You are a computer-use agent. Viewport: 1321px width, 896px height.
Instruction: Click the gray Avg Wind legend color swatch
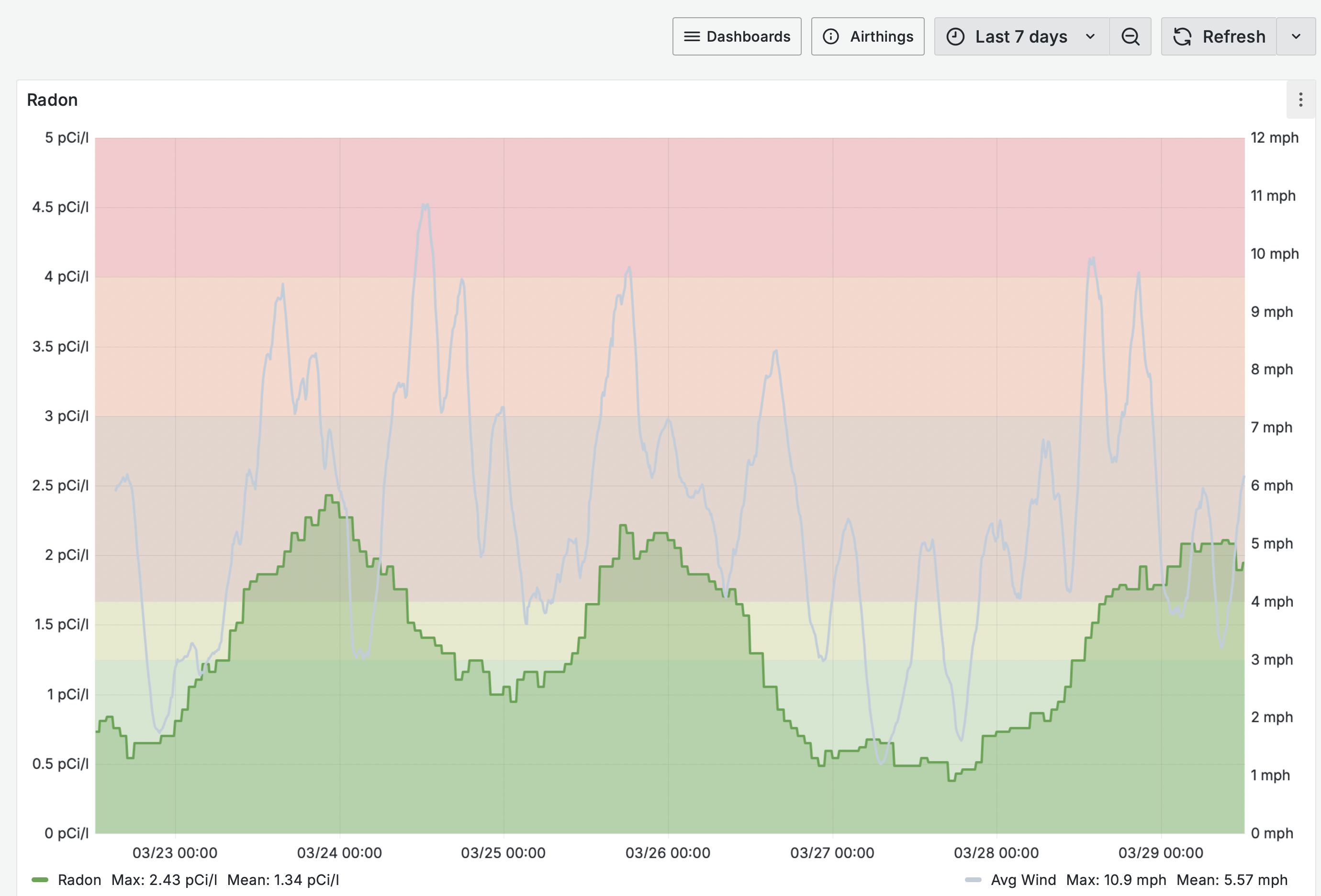pyautogui.click(x=973, y=880)
